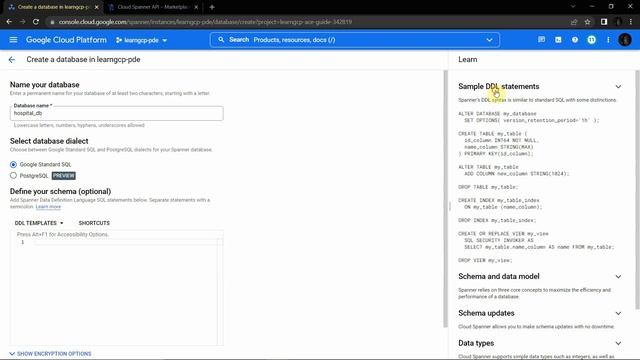Open the DDL TEMPLATES dropdown
The width and height of the screenshot is (640, 360).
(x=39, y=223)
